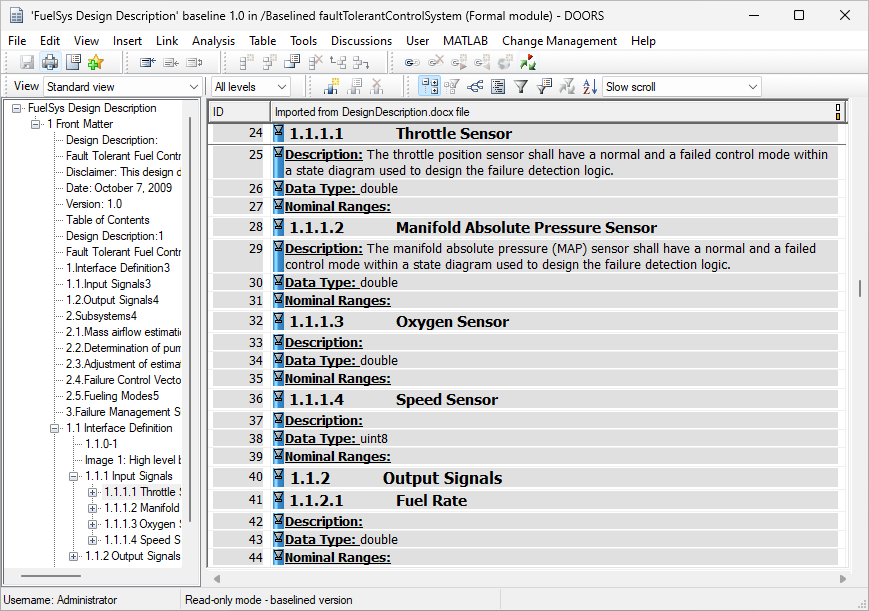Open the Link menu
Image resolution: width=869 pixels, height=611 pixels.
coord(167,41)
